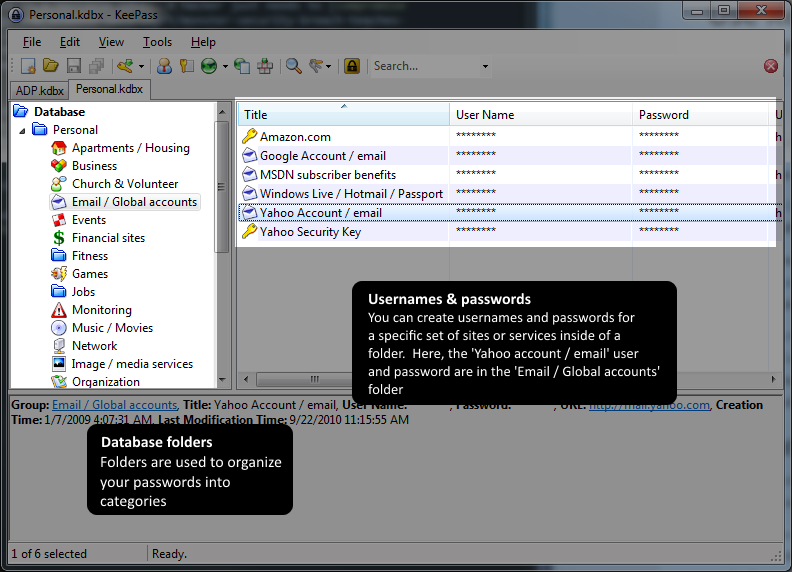This screenshot has height=572, width=792.
Task: Click the Email / Global accounts group link
Action: click(115, 405)
